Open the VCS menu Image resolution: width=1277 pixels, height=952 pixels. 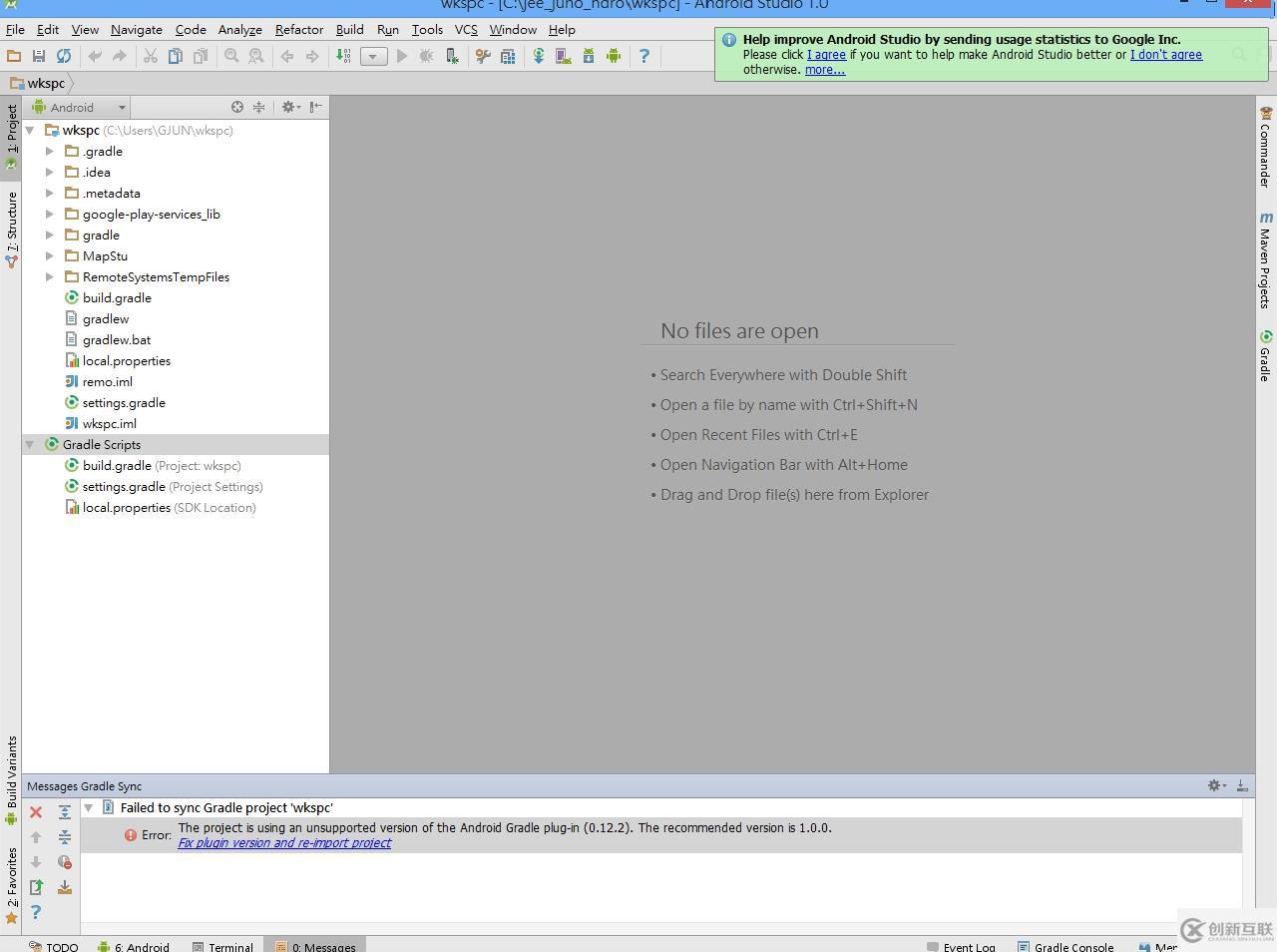(466, 29)
